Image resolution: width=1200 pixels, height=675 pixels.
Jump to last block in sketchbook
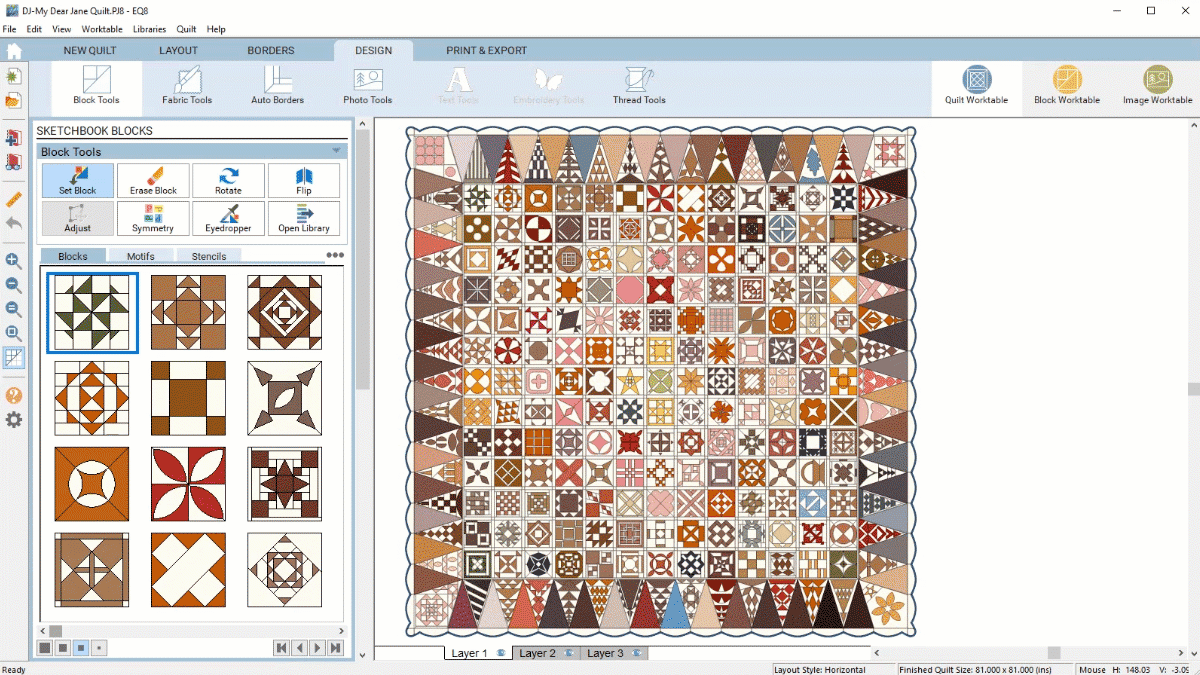[335, 648]
